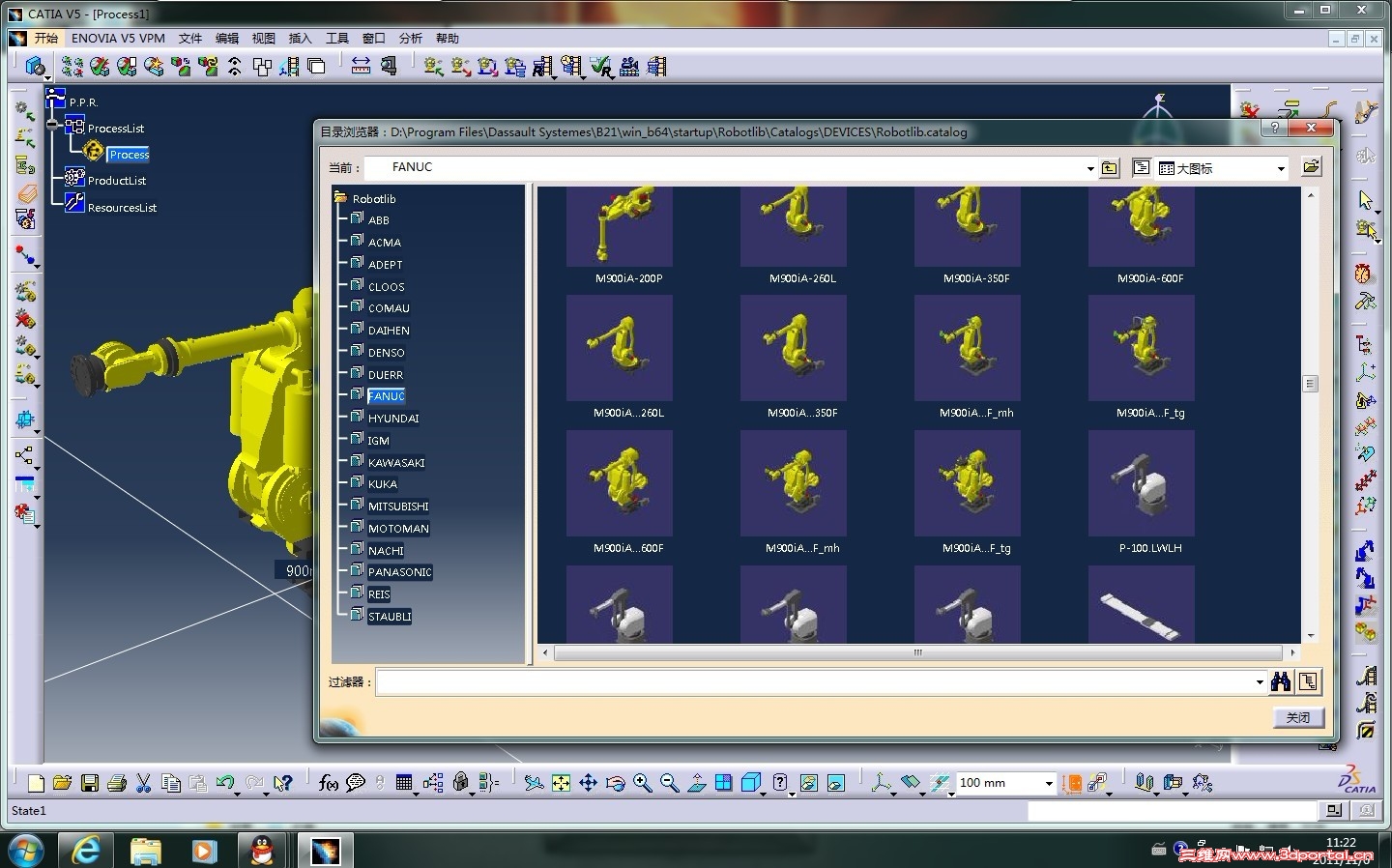This screenshot has width=1392, height=868.
Task: Toggle the catalog table display button
Action: [x=1142, y=167]
